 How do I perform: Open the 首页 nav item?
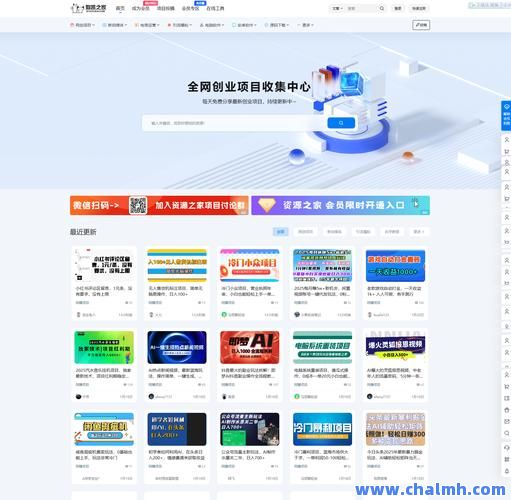(120, 8)
